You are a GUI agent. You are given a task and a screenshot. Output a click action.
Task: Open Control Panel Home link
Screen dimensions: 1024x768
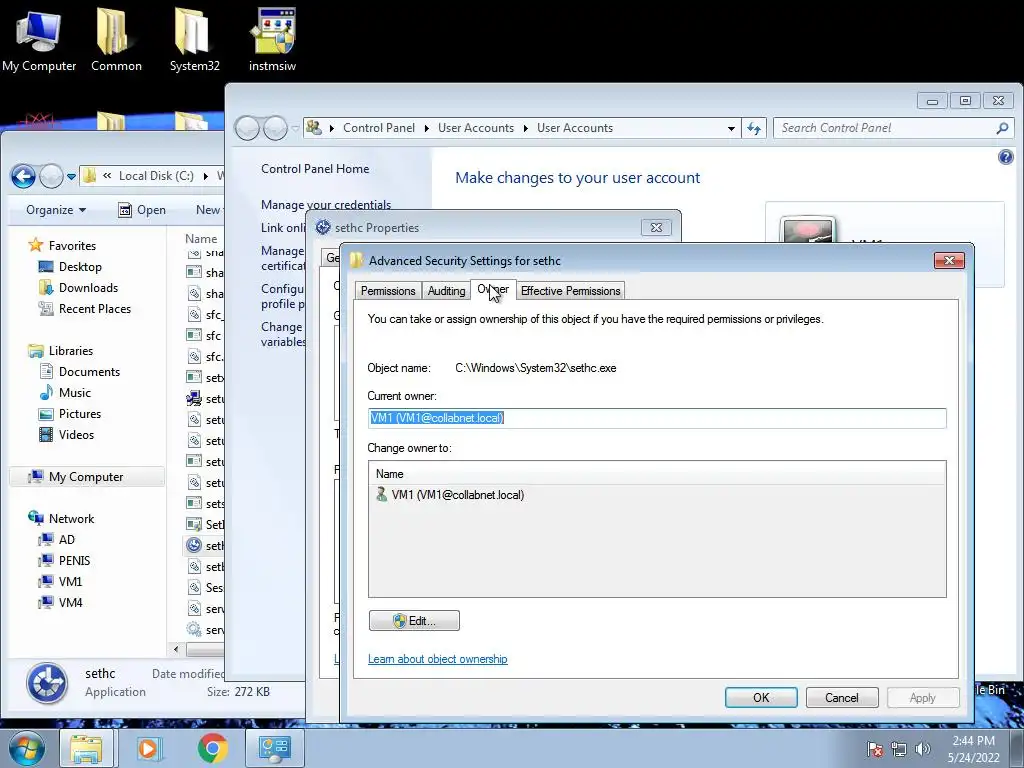315,168
